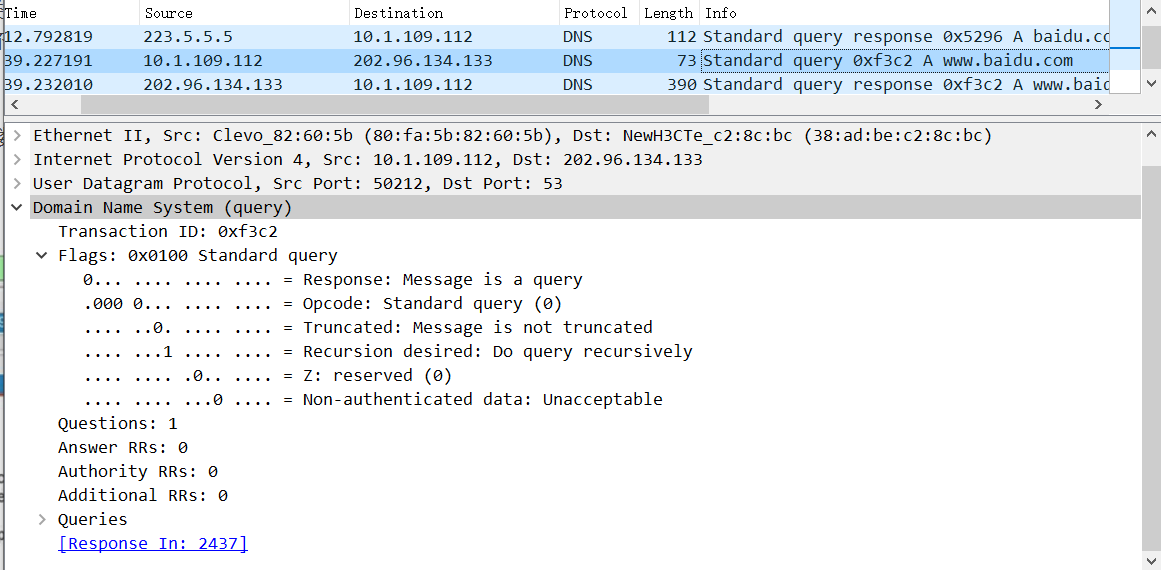Image resolution: width=1161 pixels, height=570 pixels.
Task: Open the Response In: 2437 link
Action: click(x=153, y=543)
